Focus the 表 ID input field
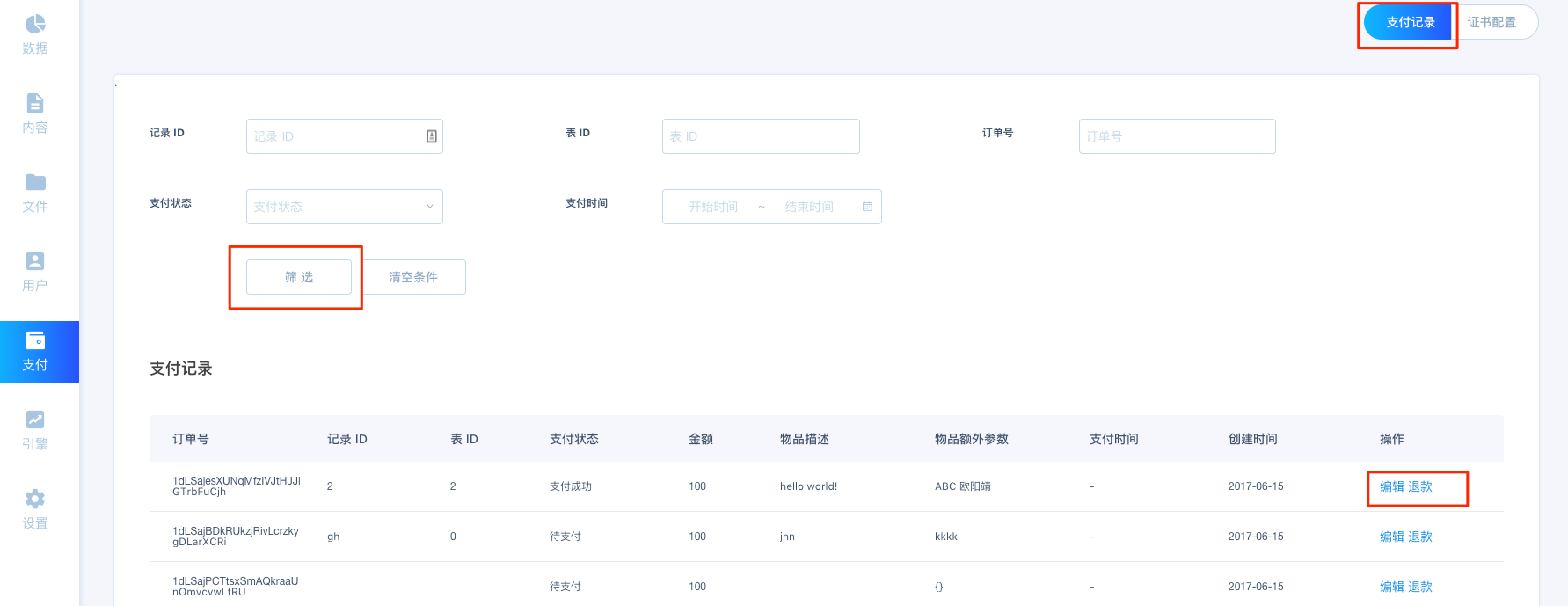 760,136
